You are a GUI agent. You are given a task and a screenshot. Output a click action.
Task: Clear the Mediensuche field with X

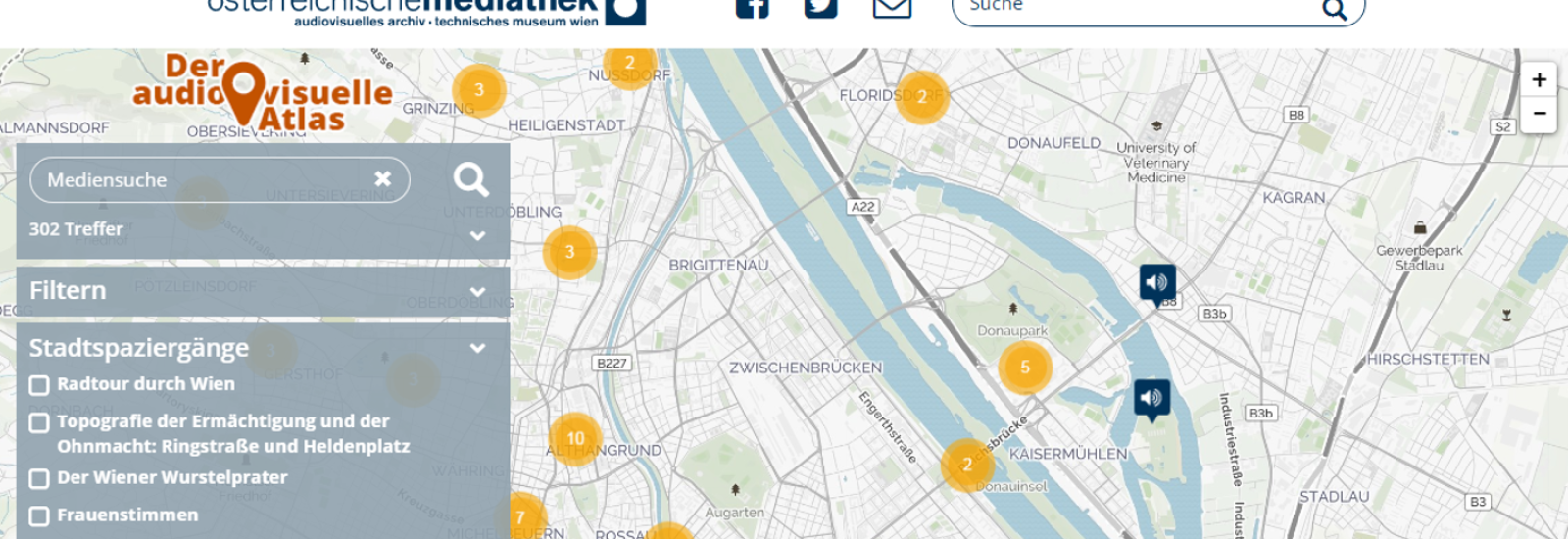click(383, 178)
